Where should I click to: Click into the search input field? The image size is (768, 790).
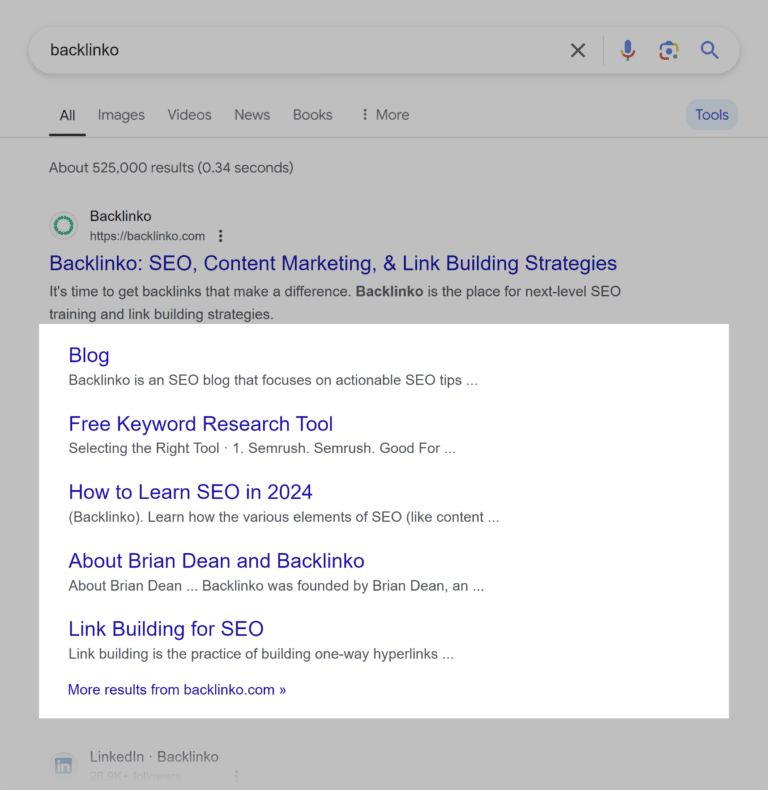click(300, 50)
